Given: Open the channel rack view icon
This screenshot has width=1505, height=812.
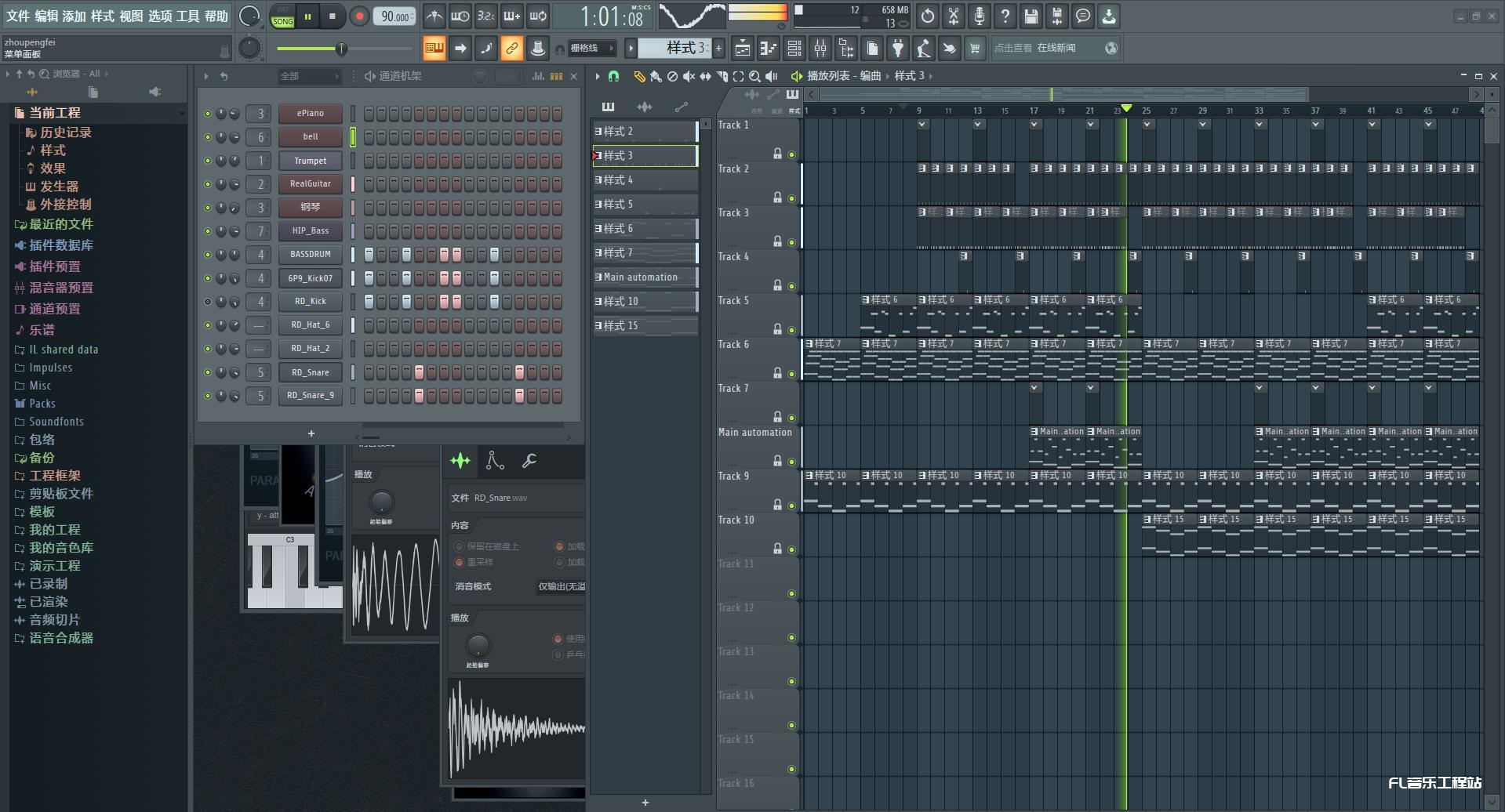Looking at the screenshot, I should (794, 49).
